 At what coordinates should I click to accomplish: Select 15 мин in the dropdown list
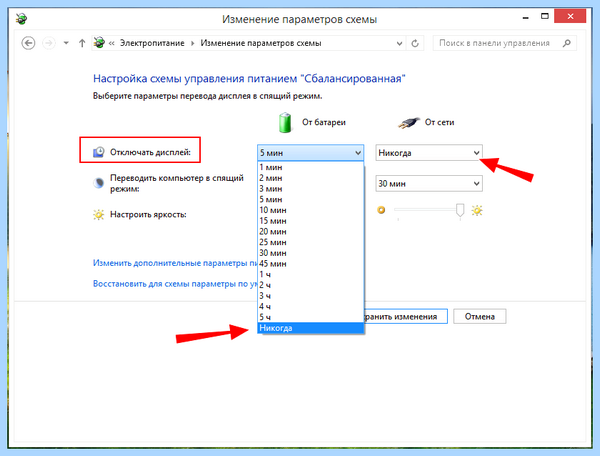[x=310, y=221]
